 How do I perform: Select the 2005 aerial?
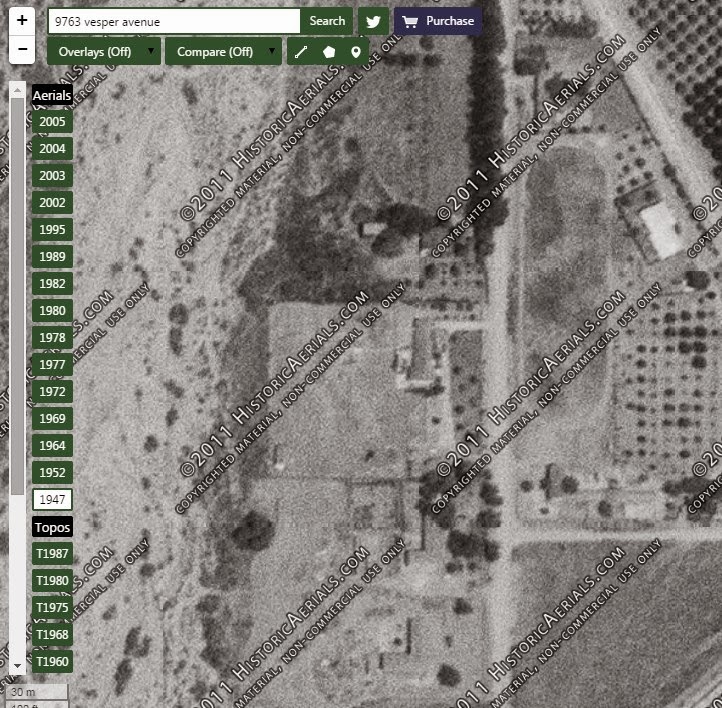[52, 122]
